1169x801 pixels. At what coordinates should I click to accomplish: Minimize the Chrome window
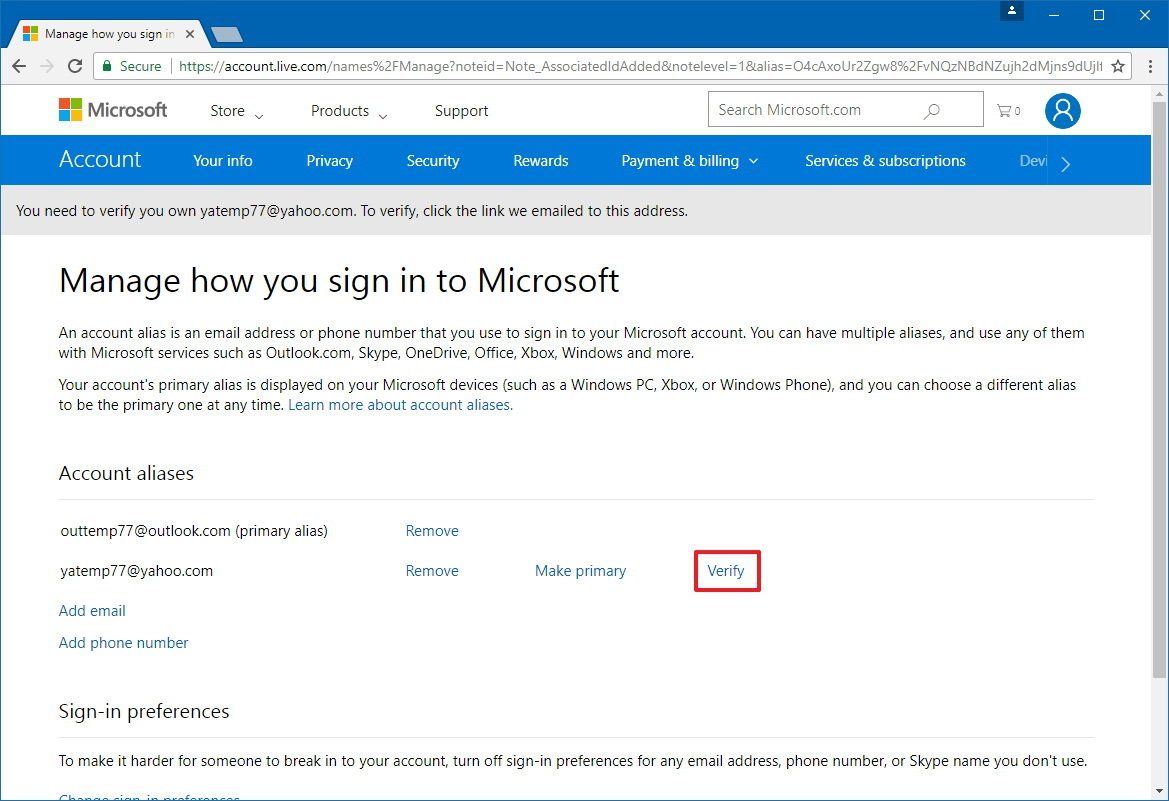[1054, 15]
